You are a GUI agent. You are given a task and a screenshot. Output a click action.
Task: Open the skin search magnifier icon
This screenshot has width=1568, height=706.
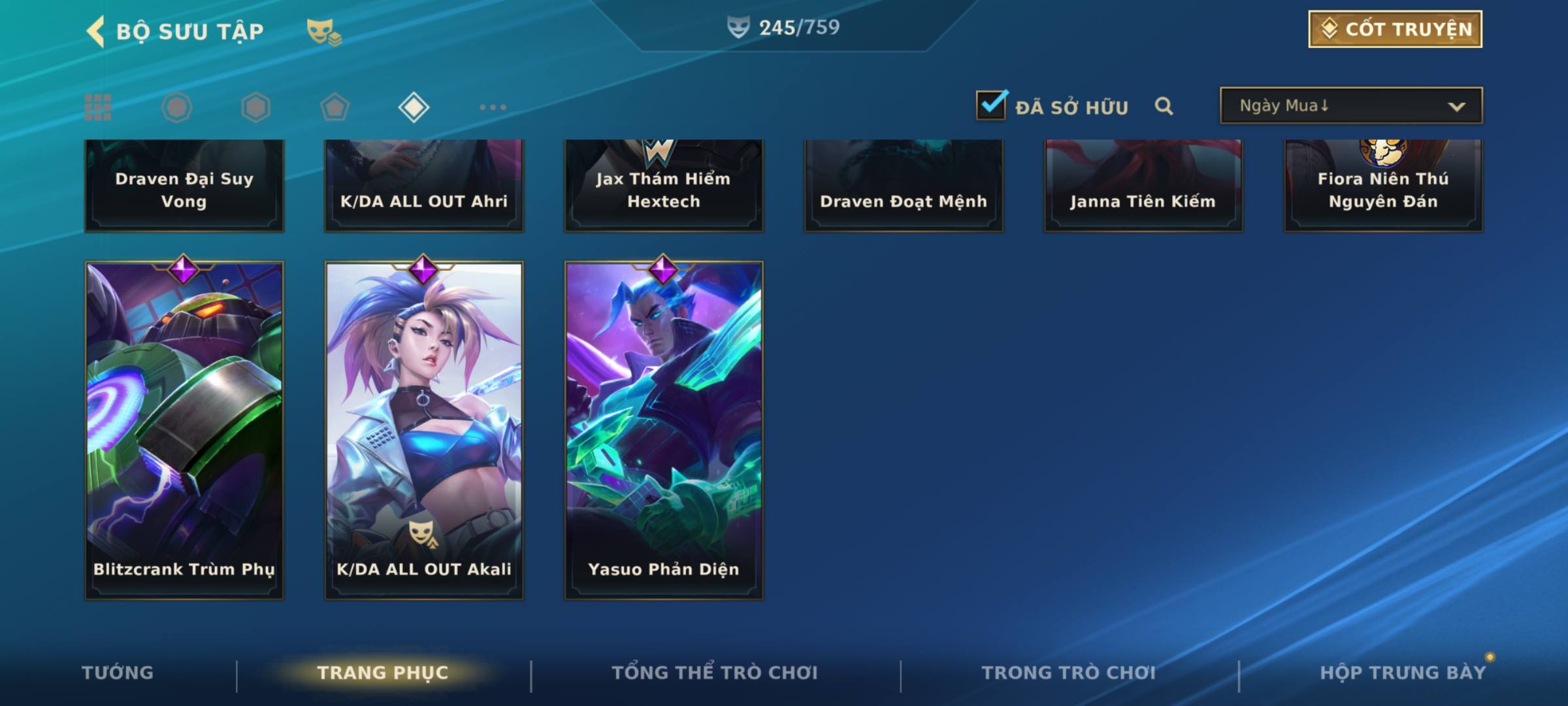pyautogui.click(x=1164, y=106)
